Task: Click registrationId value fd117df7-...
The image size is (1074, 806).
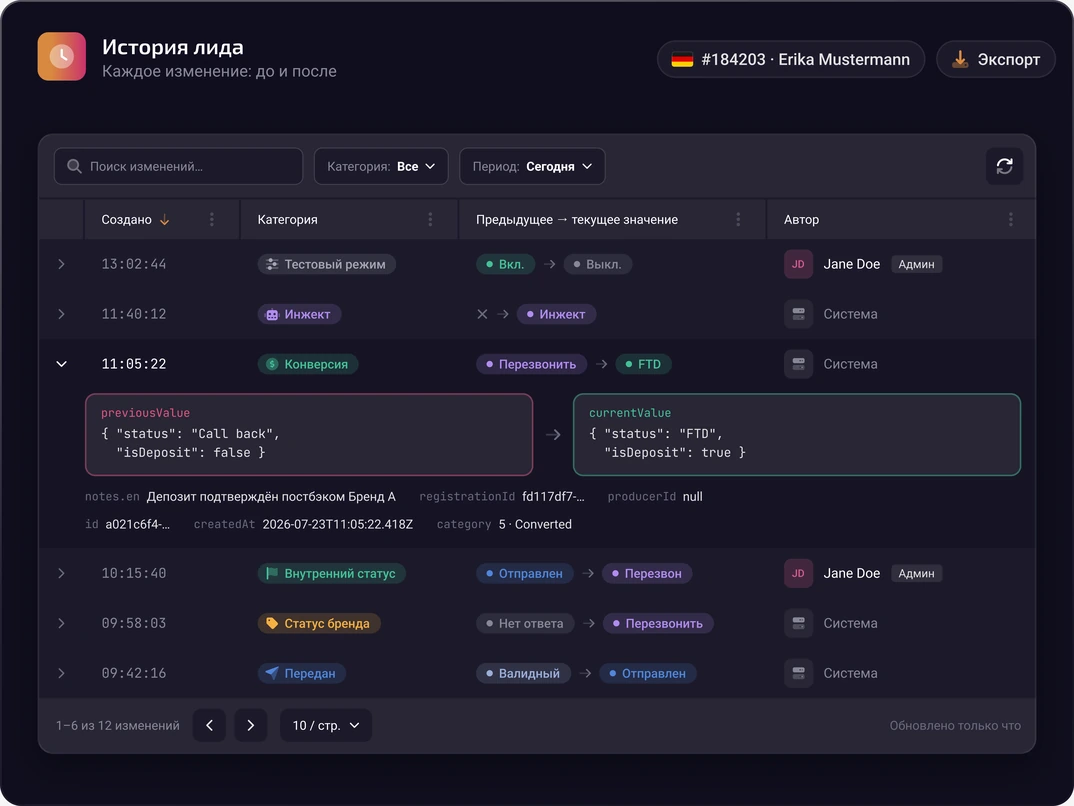Action: pos(553,496)
